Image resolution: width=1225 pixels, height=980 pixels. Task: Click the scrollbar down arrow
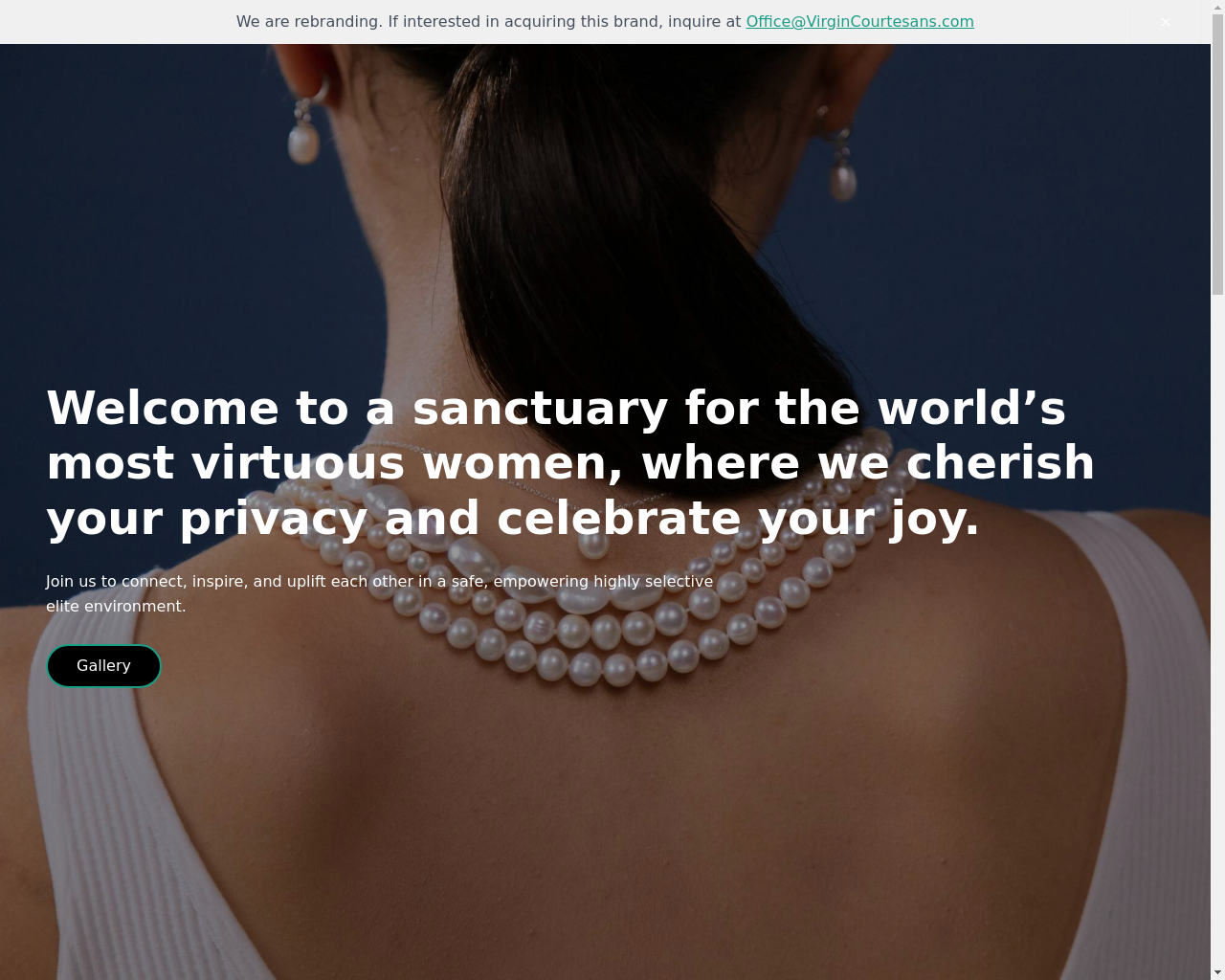[1217, 972]
